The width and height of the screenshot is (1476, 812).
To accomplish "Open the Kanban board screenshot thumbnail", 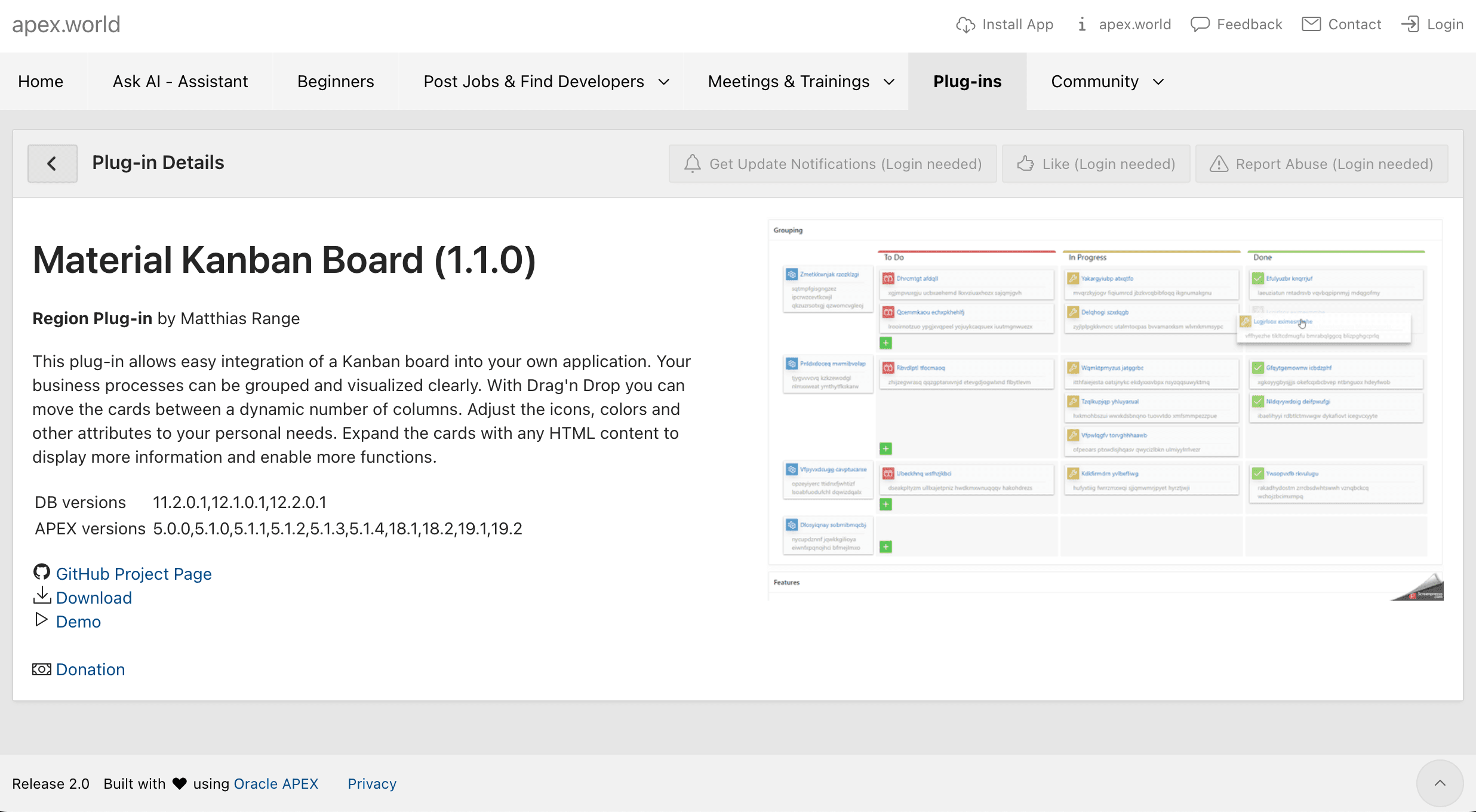I will [1106, 410].
